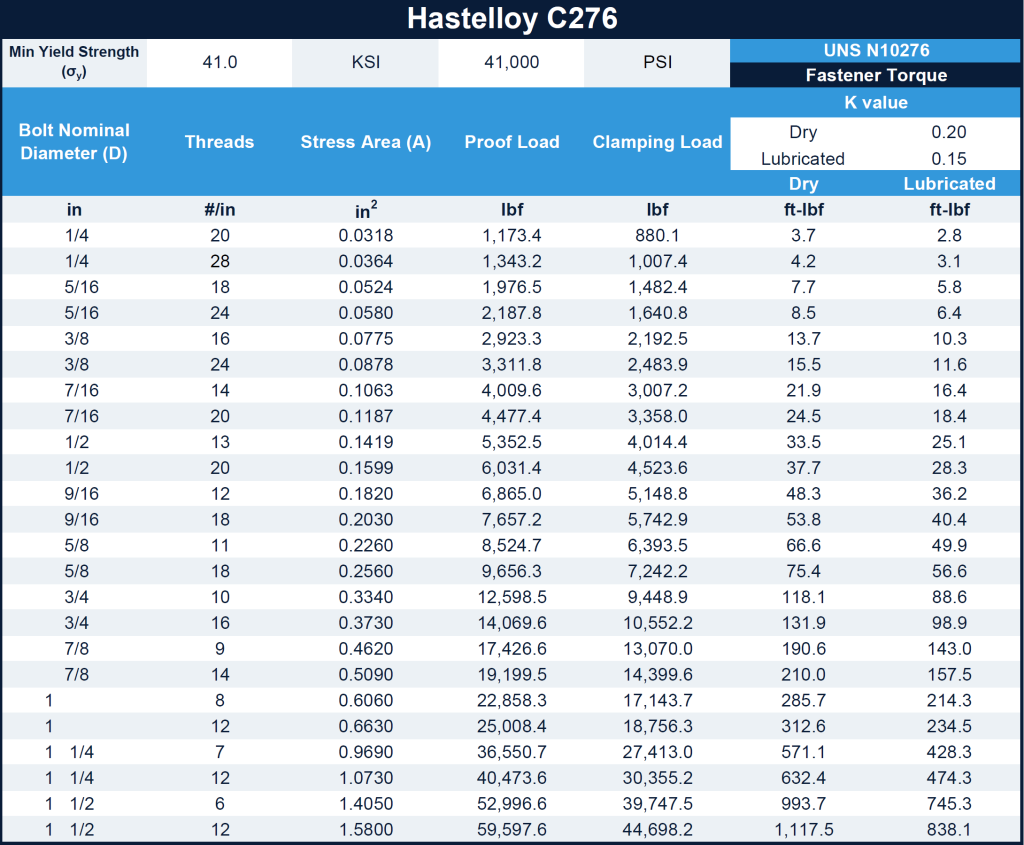Select dry torque "3.7"

(803, 236)
